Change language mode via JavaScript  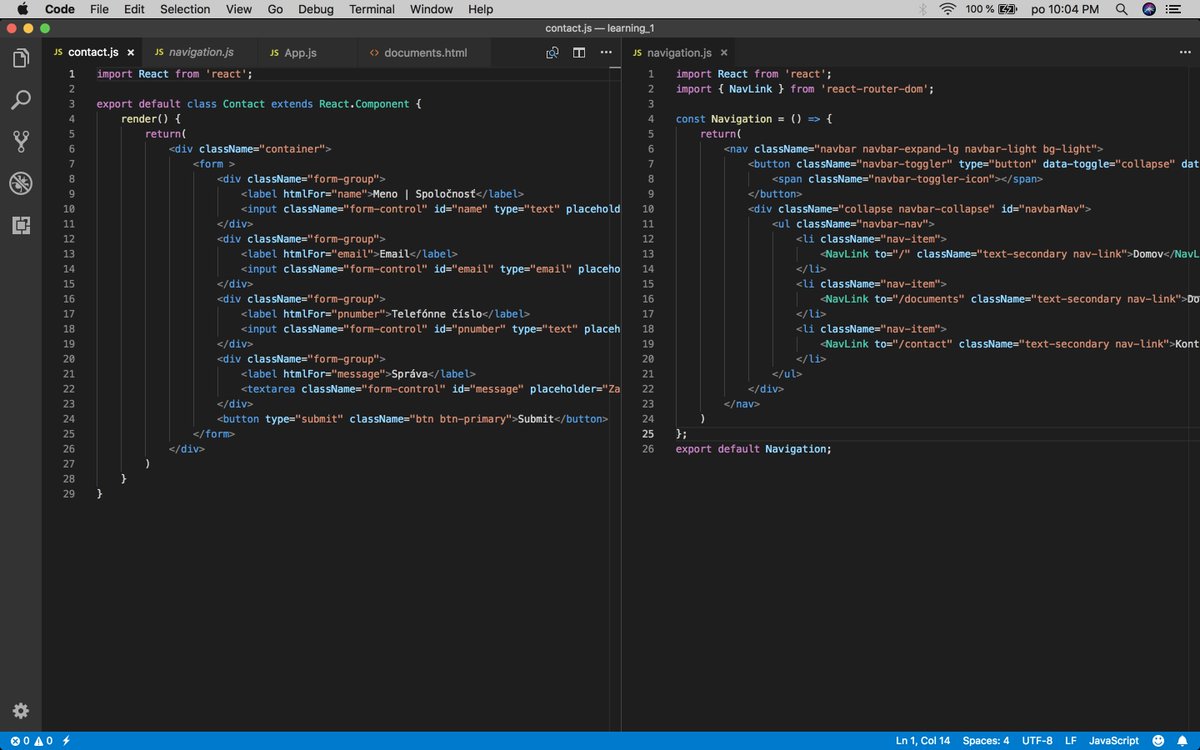click(1113, 741)
